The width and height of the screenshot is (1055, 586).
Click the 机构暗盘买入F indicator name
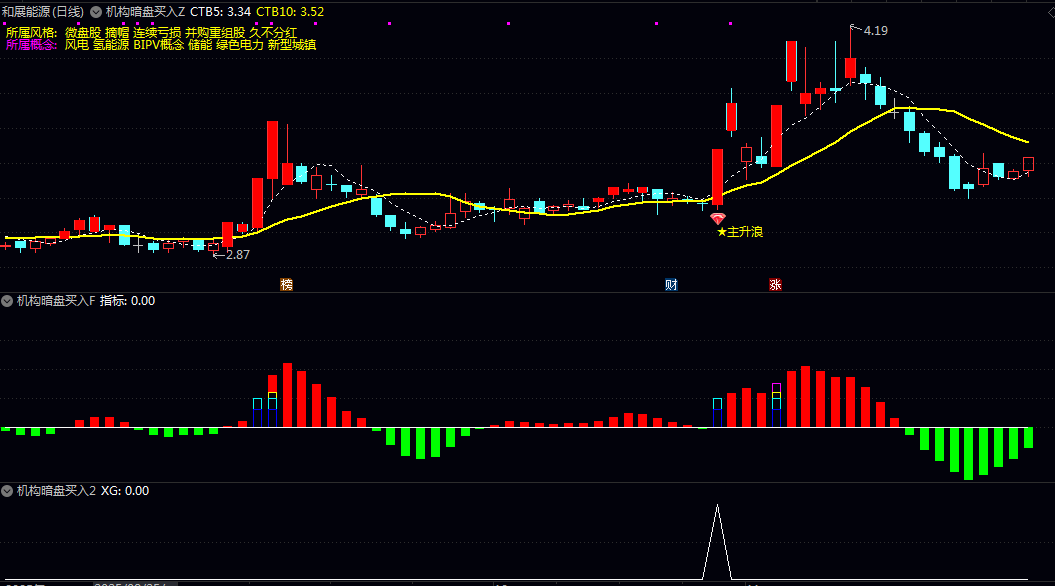click(56, 301)
